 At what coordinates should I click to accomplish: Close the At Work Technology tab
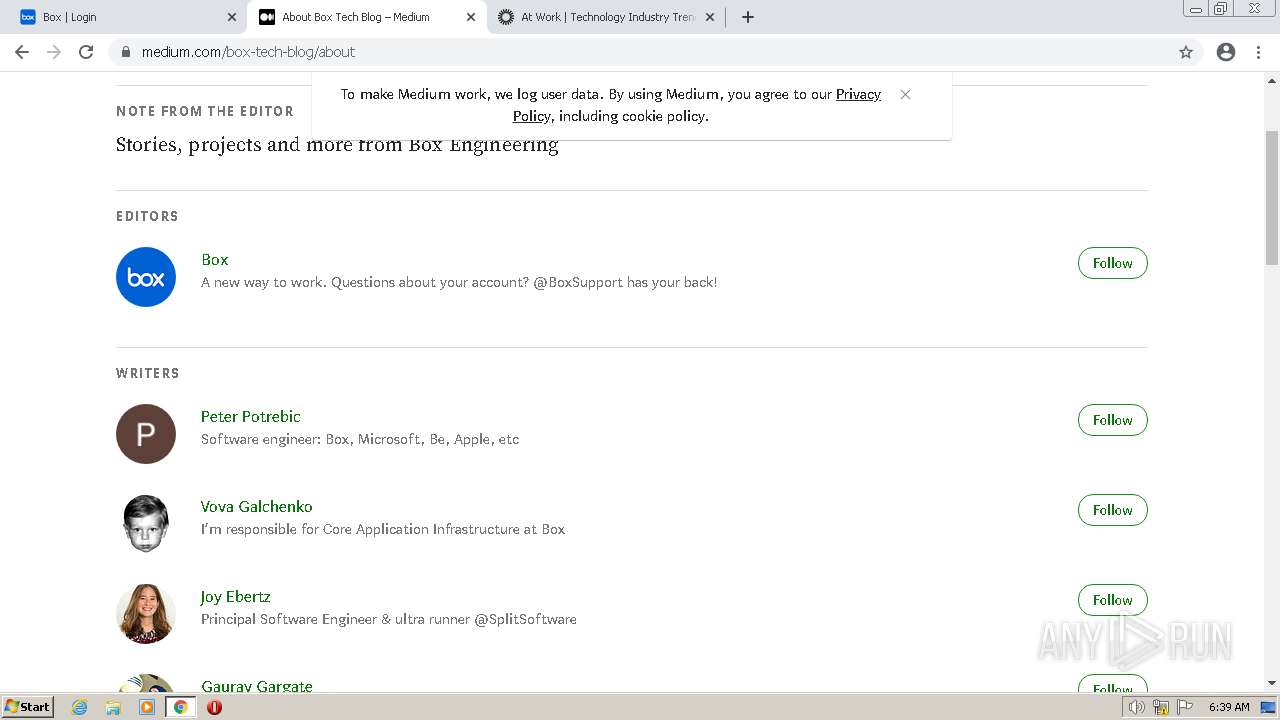click(710, 17)
